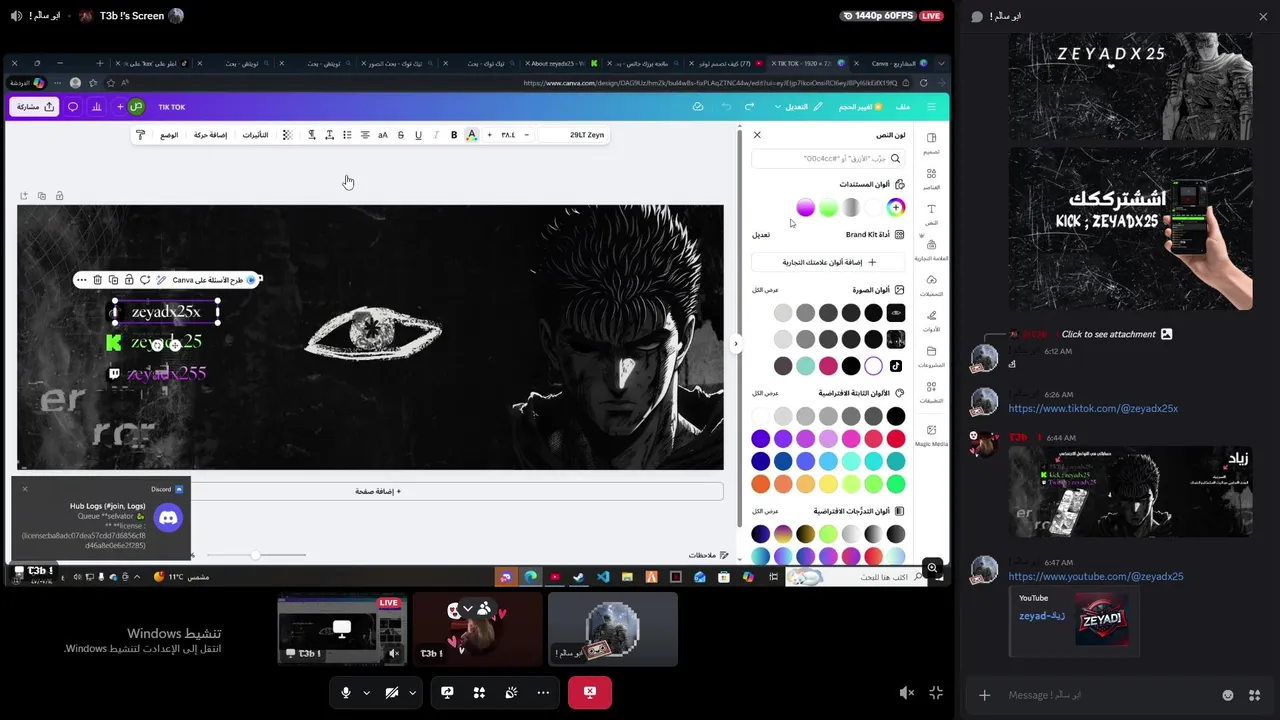Open the zeyad YouTube embed thumbnail in chat

coord(1101,618)
